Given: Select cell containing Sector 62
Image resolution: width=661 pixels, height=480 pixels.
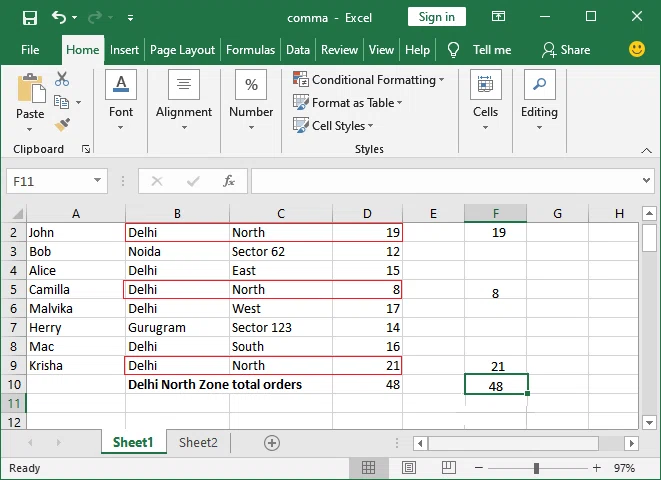Looking at the screenshot, I should pyautogui.click(x=281, y=252).
